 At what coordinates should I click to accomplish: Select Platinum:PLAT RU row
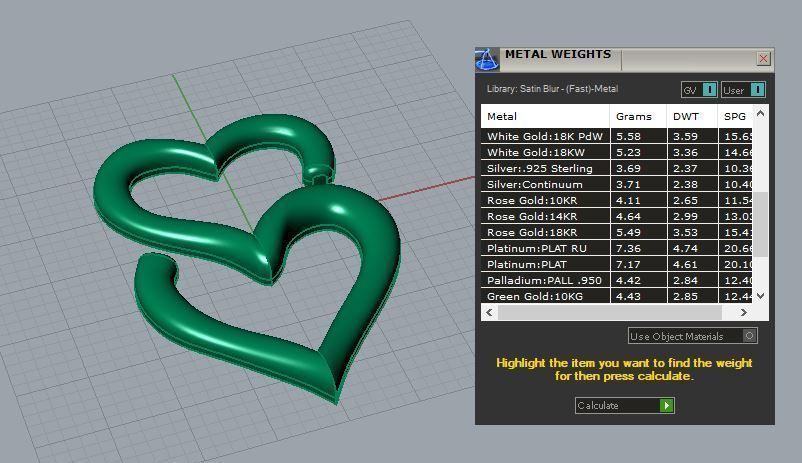click(616, 248)
